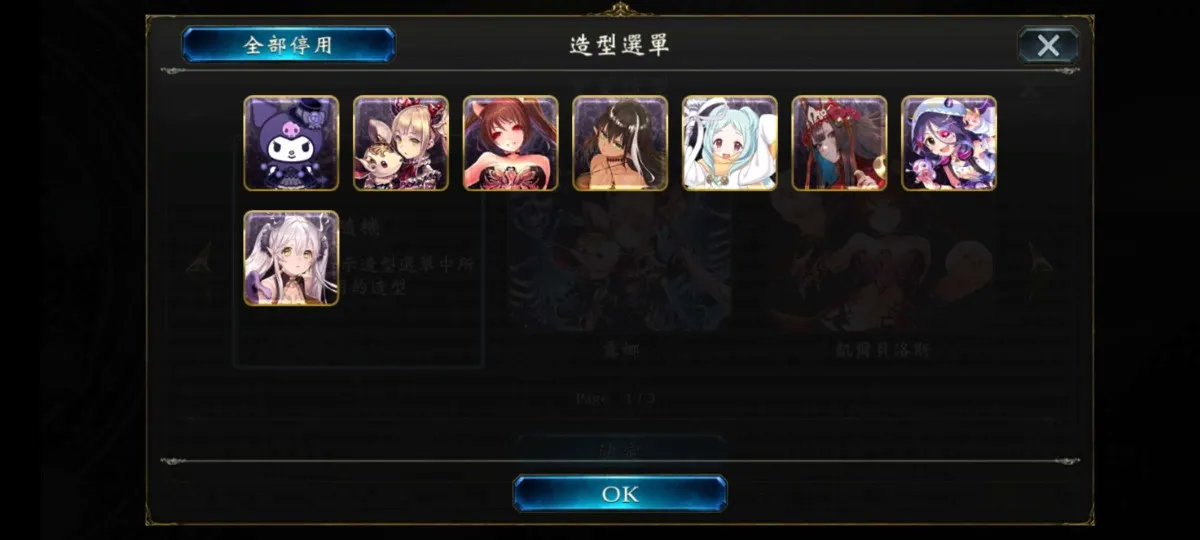
Task: Select the black-haired character with red flowers
Action: [x=839, y=143]
